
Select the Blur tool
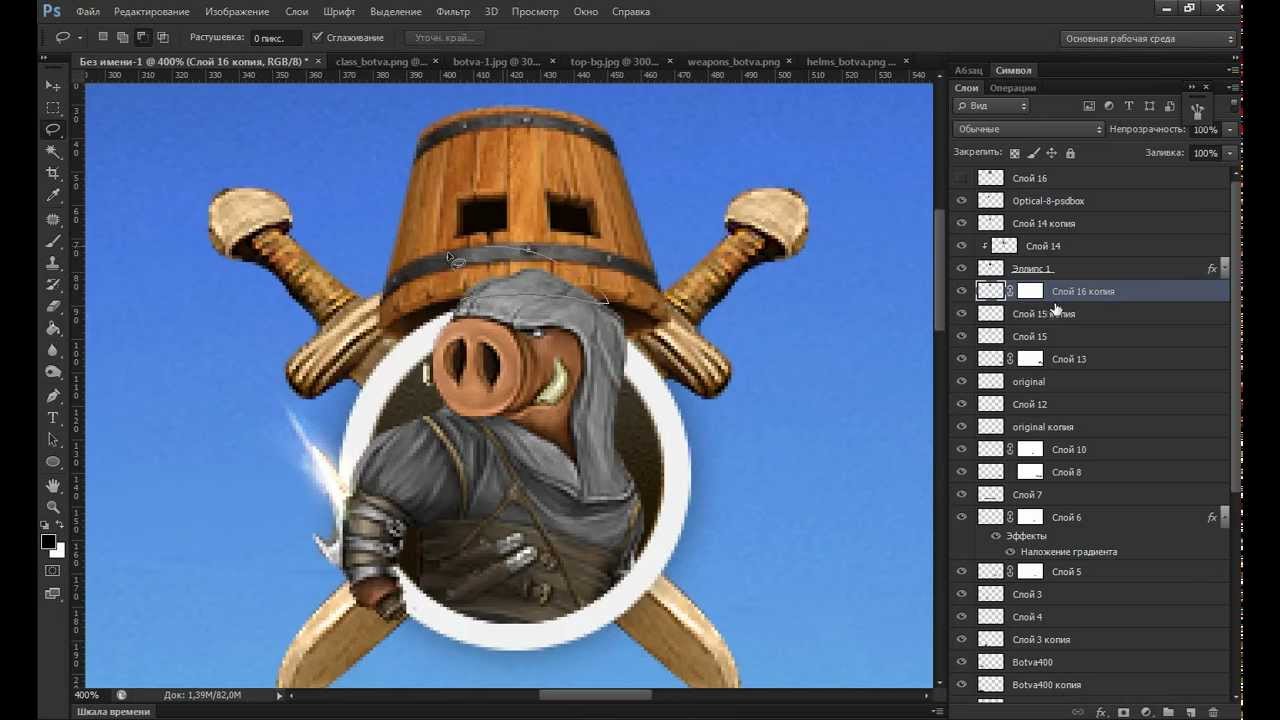tap(53, 351)
